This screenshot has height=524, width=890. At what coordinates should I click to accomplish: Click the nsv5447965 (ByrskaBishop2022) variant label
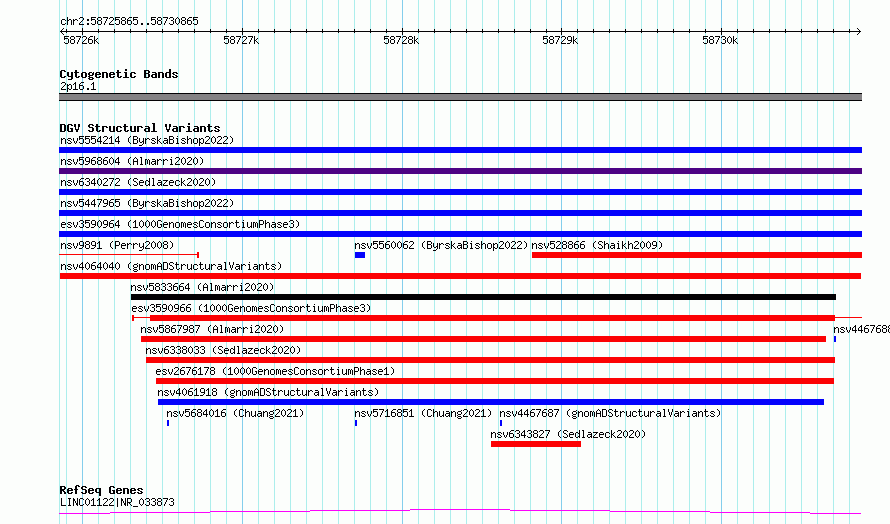click(147, 203)
